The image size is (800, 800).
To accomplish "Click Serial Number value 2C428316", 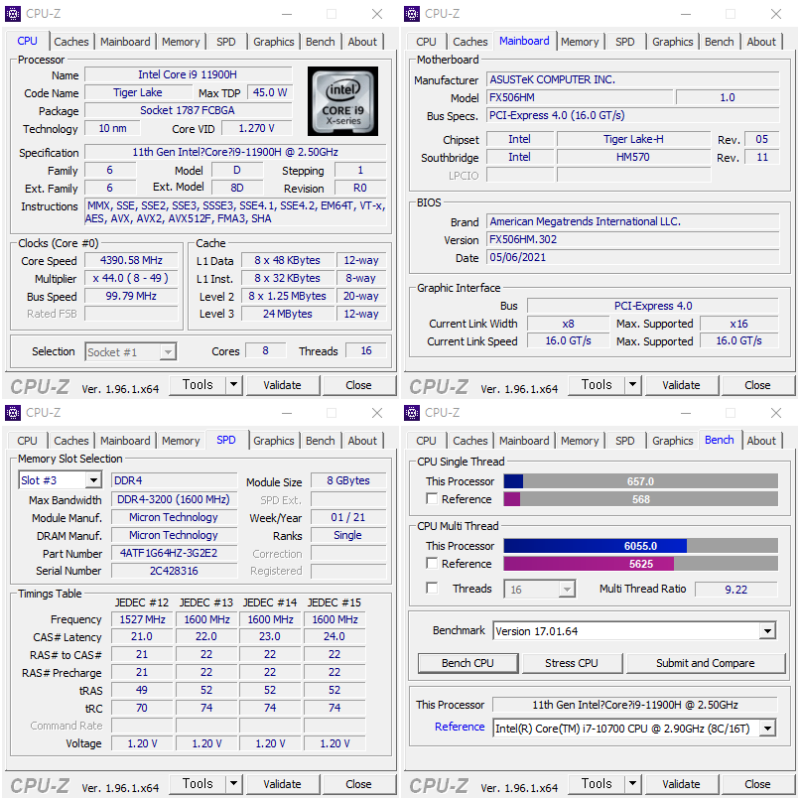I will pyautogui.click(x=173, y=571).
